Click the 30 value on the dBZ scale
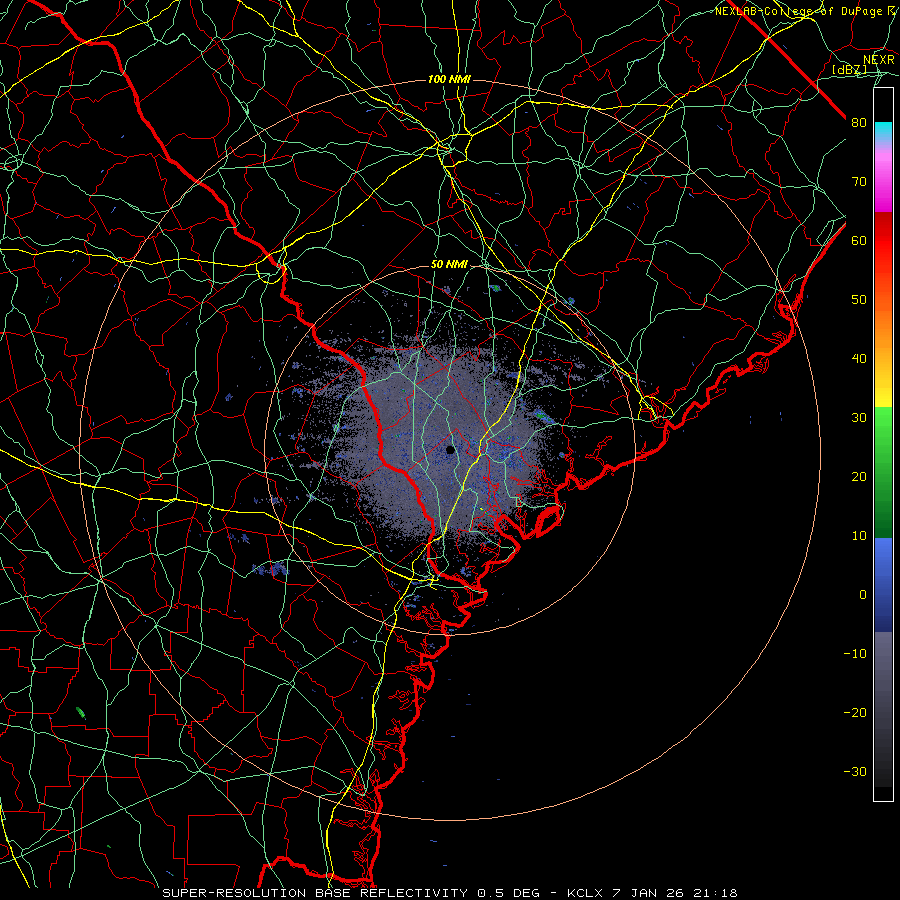 pyautogui.click(x=859, y=418)
